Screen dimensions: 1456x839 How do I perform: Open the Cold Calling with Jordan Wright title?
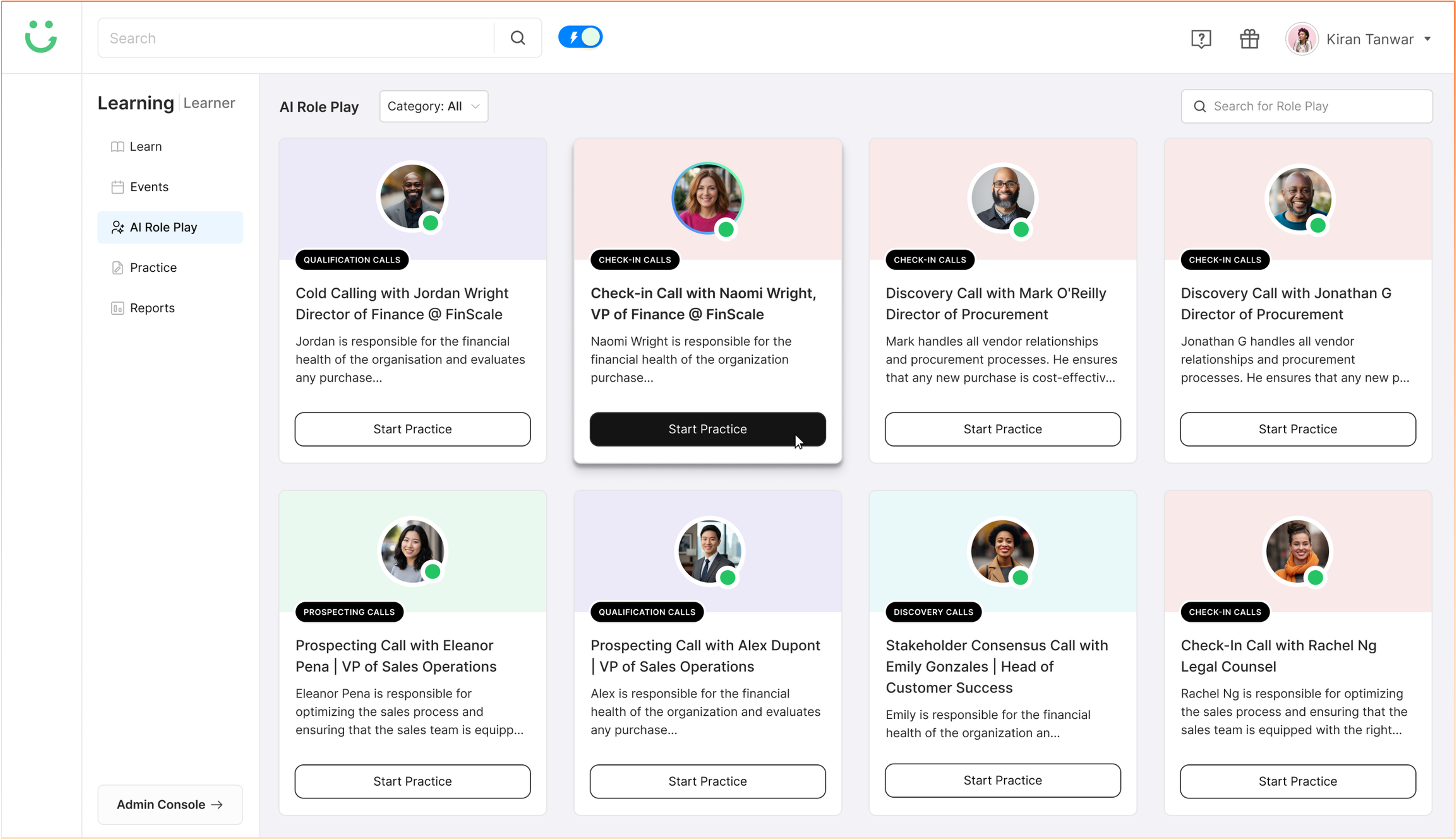click(x=402, y=304)
